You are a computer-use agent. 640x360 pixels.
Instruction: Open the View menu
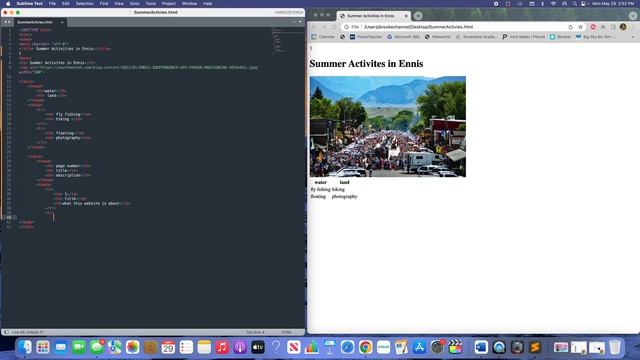click(x=119, y=4)
